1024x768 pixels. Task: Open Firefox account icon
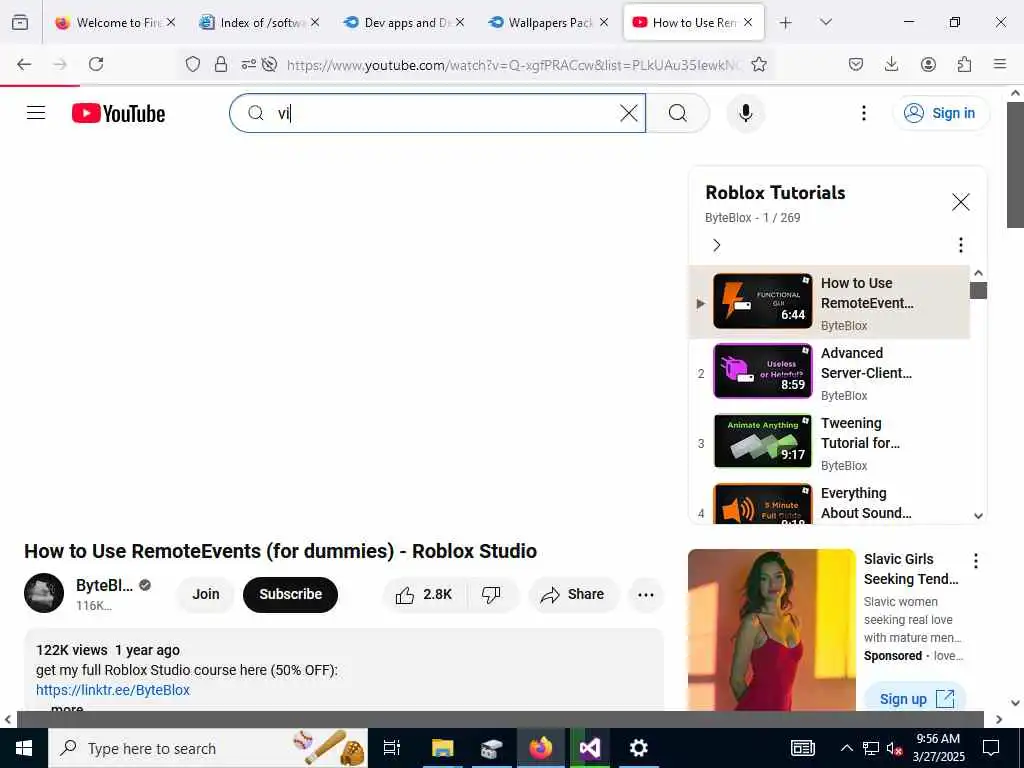928,64
